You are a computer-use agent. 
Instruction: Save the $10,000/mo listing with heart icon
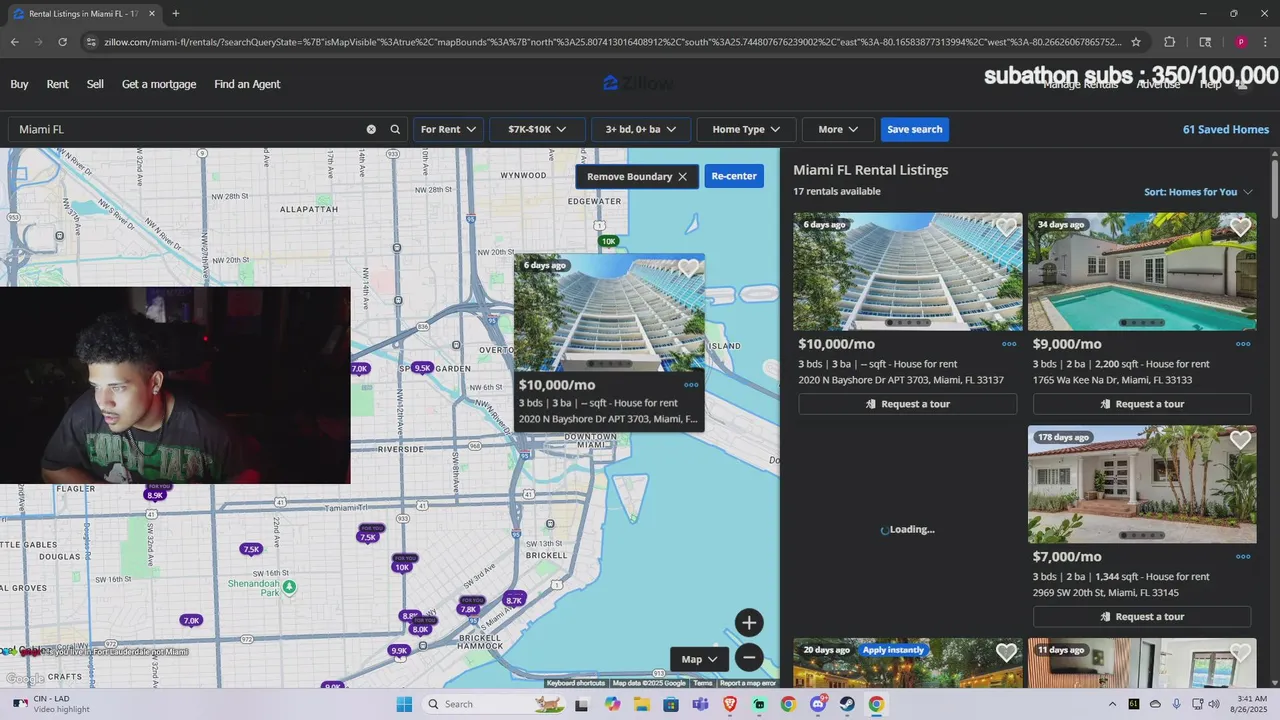(x=1006, y=227)
